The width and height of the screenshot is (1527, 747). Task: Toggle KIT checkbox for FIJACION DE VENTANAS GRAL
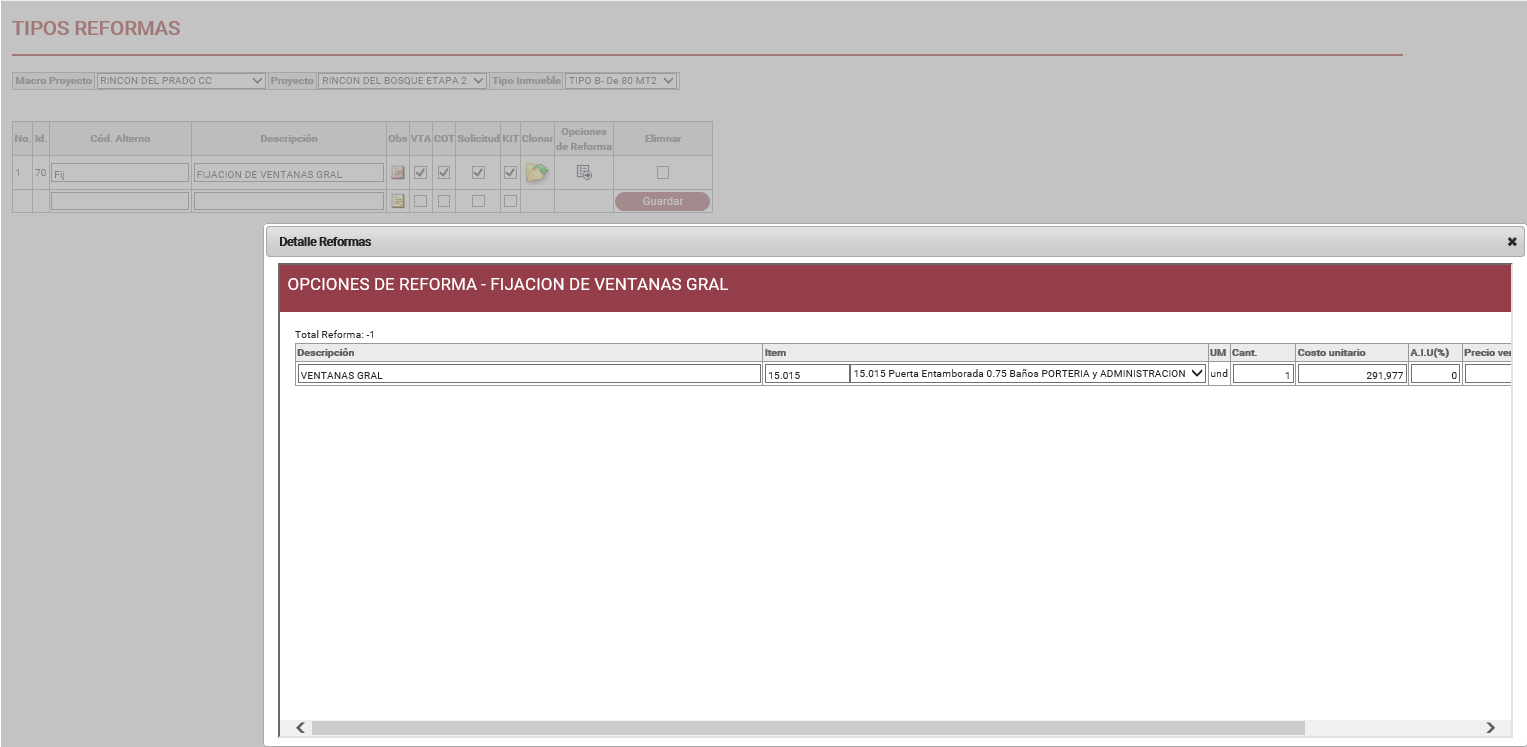[510, 172]
